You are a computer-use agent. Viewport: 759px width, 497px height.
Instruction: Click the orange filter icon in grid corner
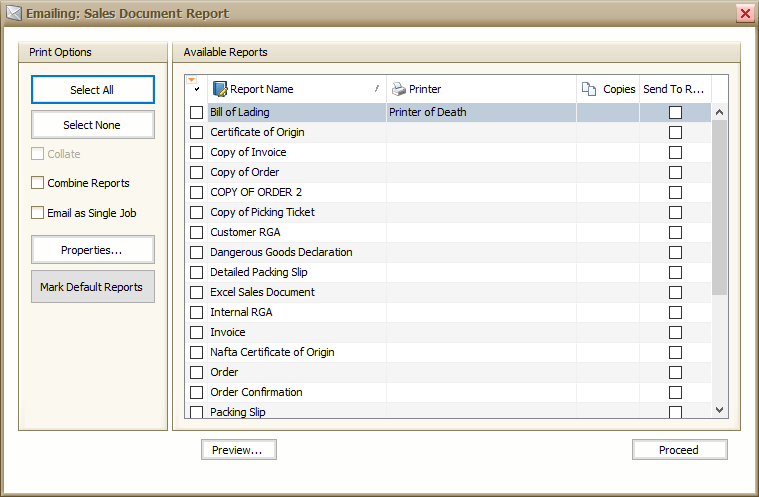(191, 80)
